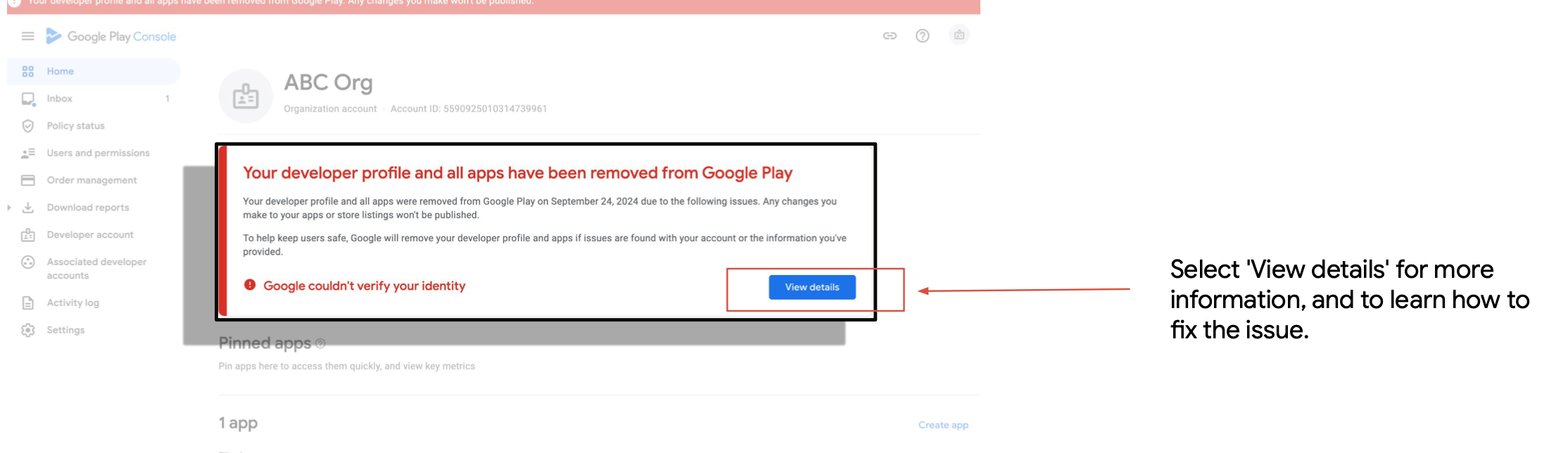Viewport: 1568px width, 453px height.
Task: Click the Settings gear icon in sidebar
Action: click(28, 330)
